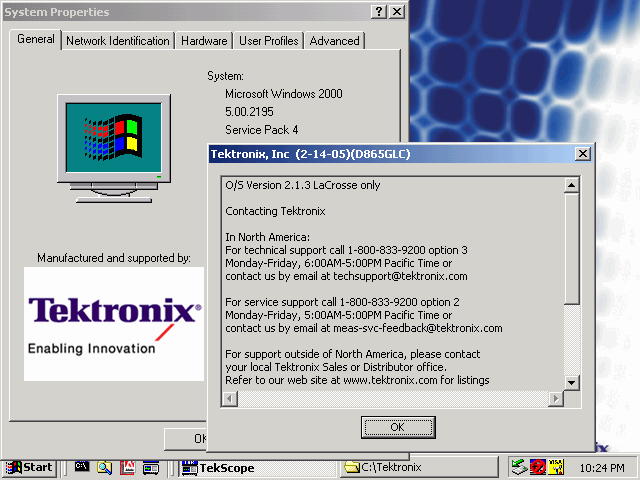Click 'your local Tektronix Sales or Distributor' line
The image size is (640, 480).
[x=336, y=367]
